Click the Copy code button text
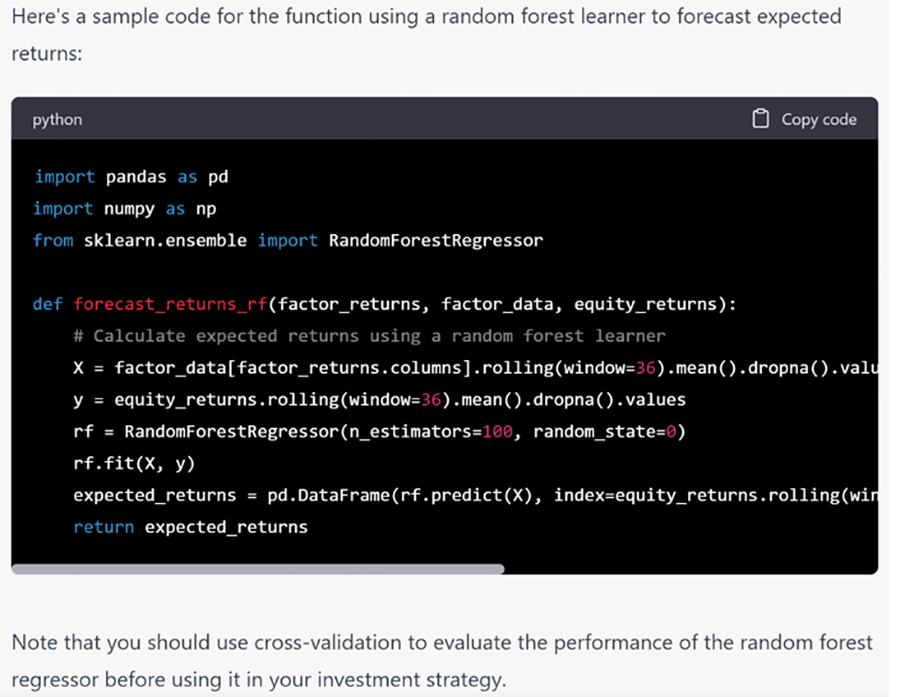900x697 pixels. [x=820, y=118]
